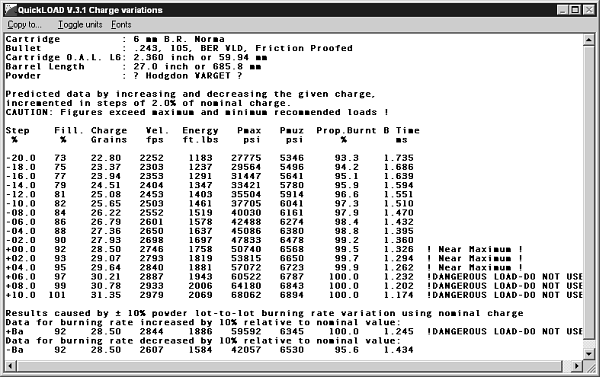
Task: Click velocity value '2303' fps
Action: point(152,167)
